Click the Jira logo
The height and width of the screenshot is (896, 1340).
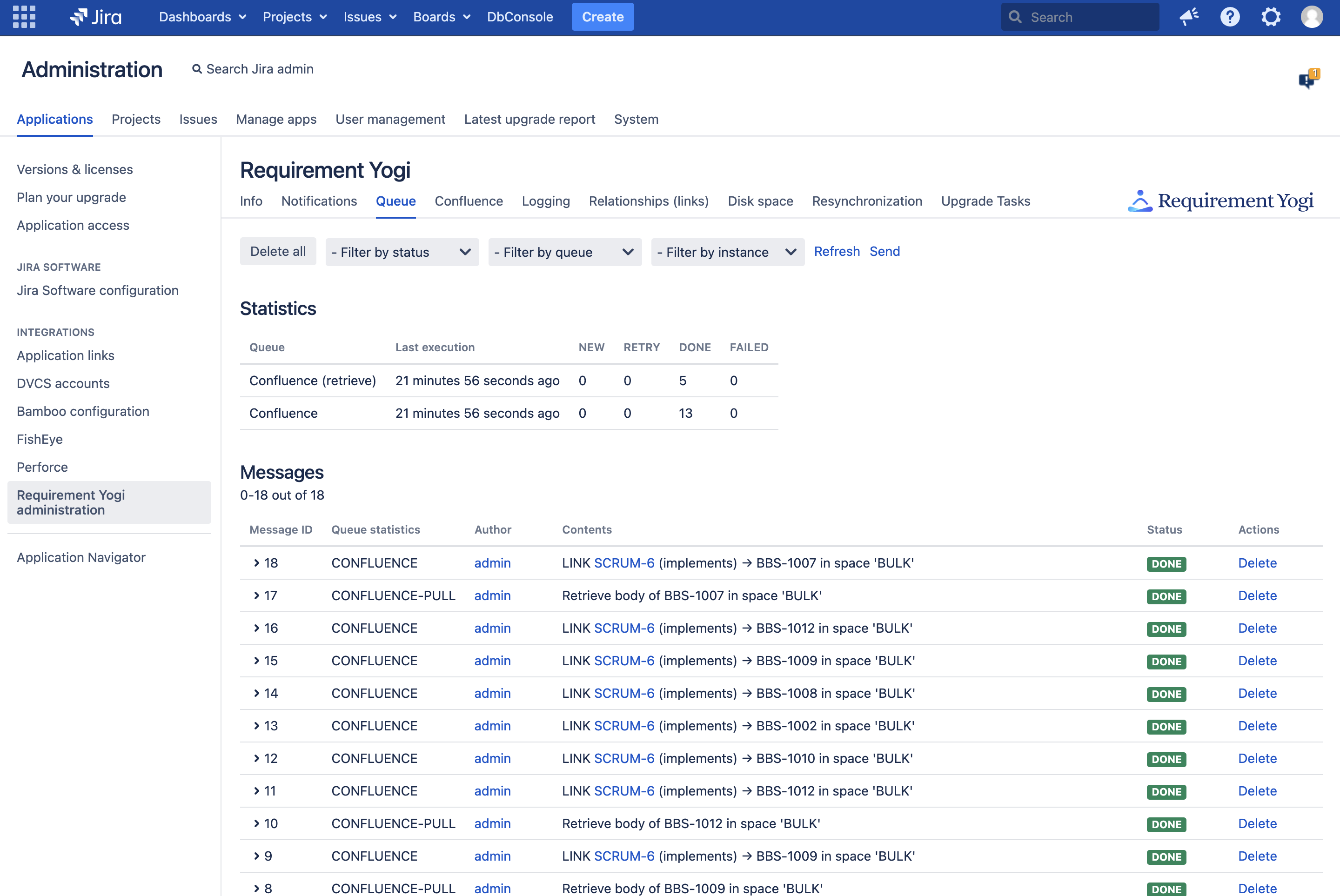coord(95,17)
